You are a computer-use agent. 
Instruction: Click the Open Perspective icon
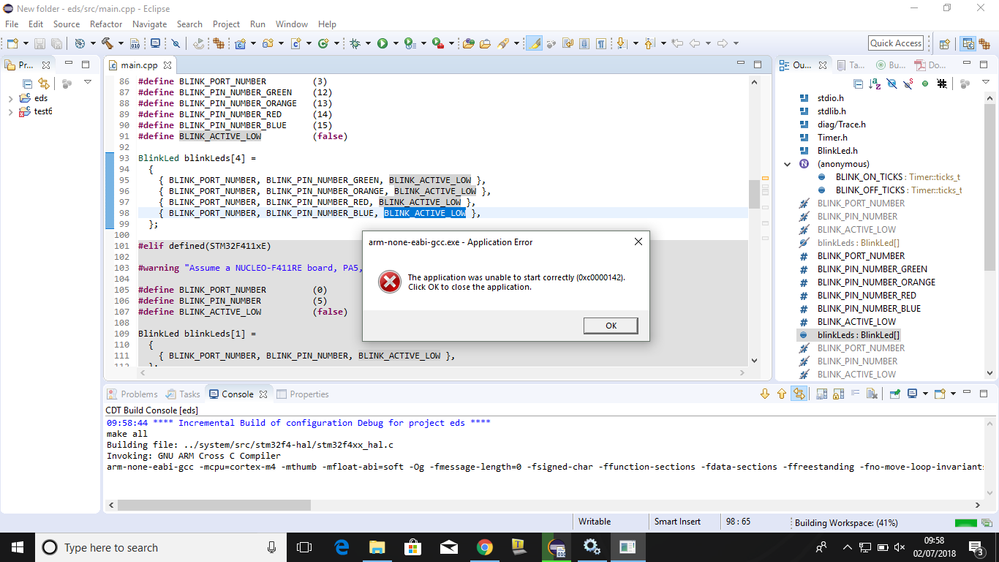point(944,43)
